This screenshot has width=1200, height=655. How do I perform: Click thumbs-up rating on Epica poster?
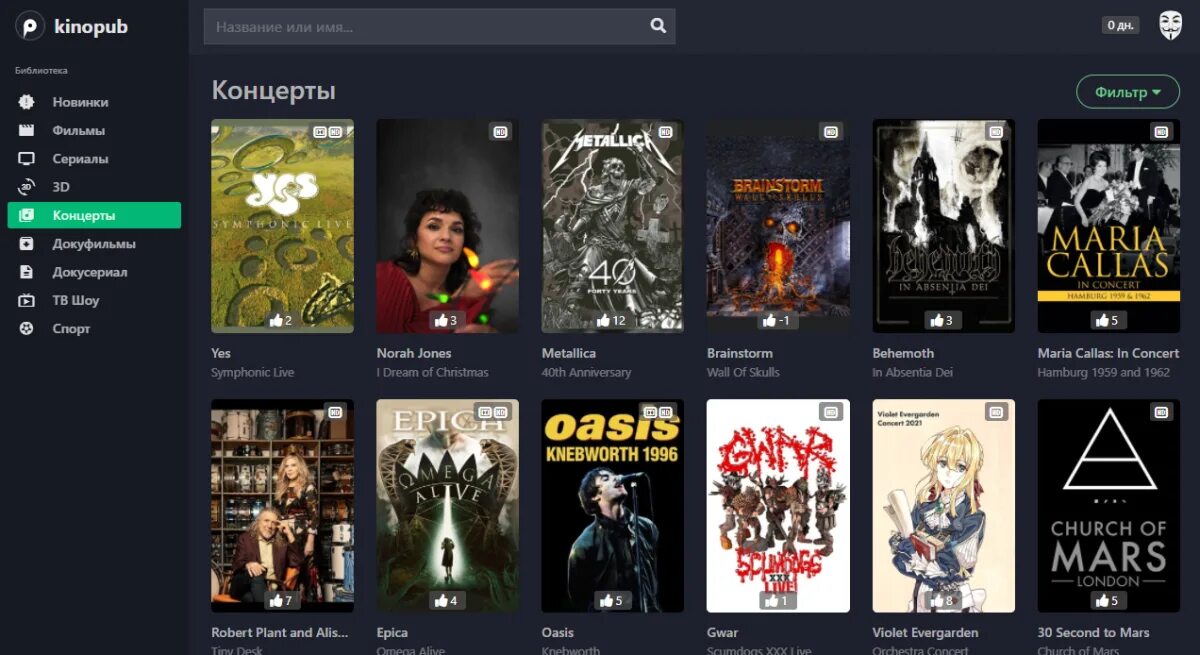point(446,600)
